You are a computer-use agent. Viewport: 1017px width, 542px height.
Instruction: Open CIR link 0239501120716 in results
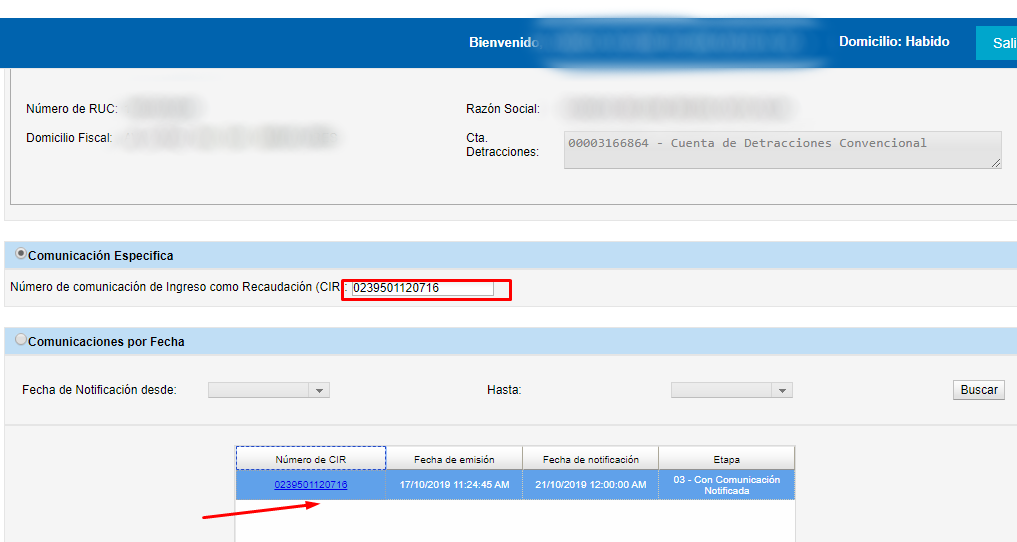(x=311, y=485)
